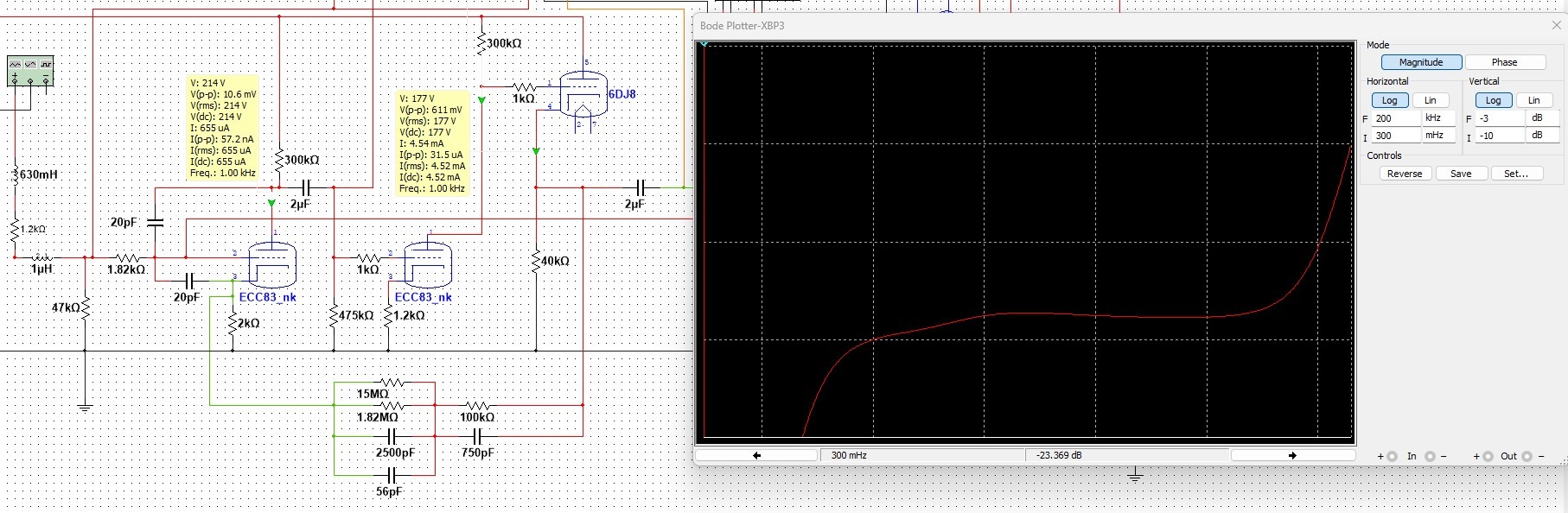The width and height of the screenshot is (1568, 513).
Task: Select the 56pF capacitor
Action: (x=392, y=475)
